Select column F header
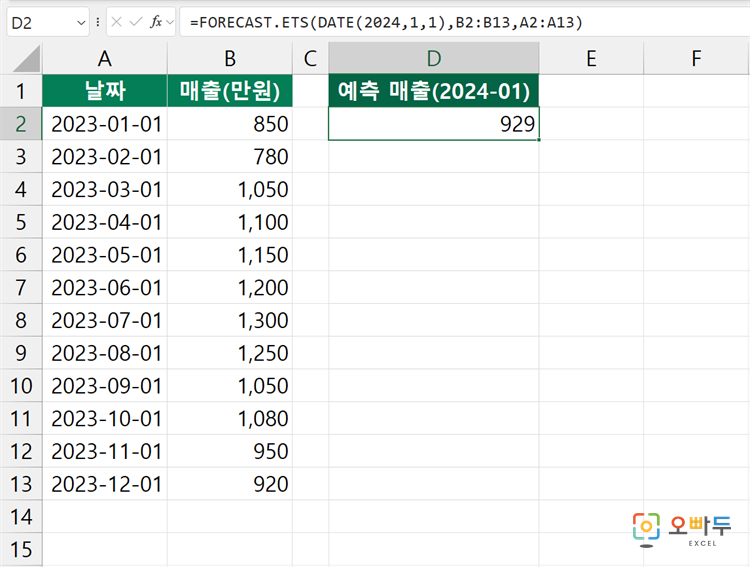Viewport: 750px width, 567px height. [x=696, y=58]
